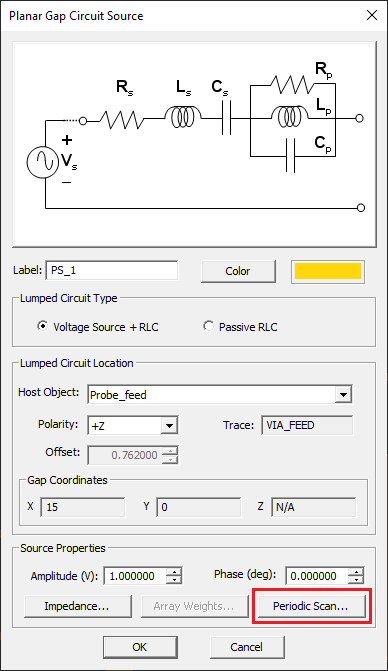Open the Color button
Screen dimensions: 388x671
[x=238, y=271]
